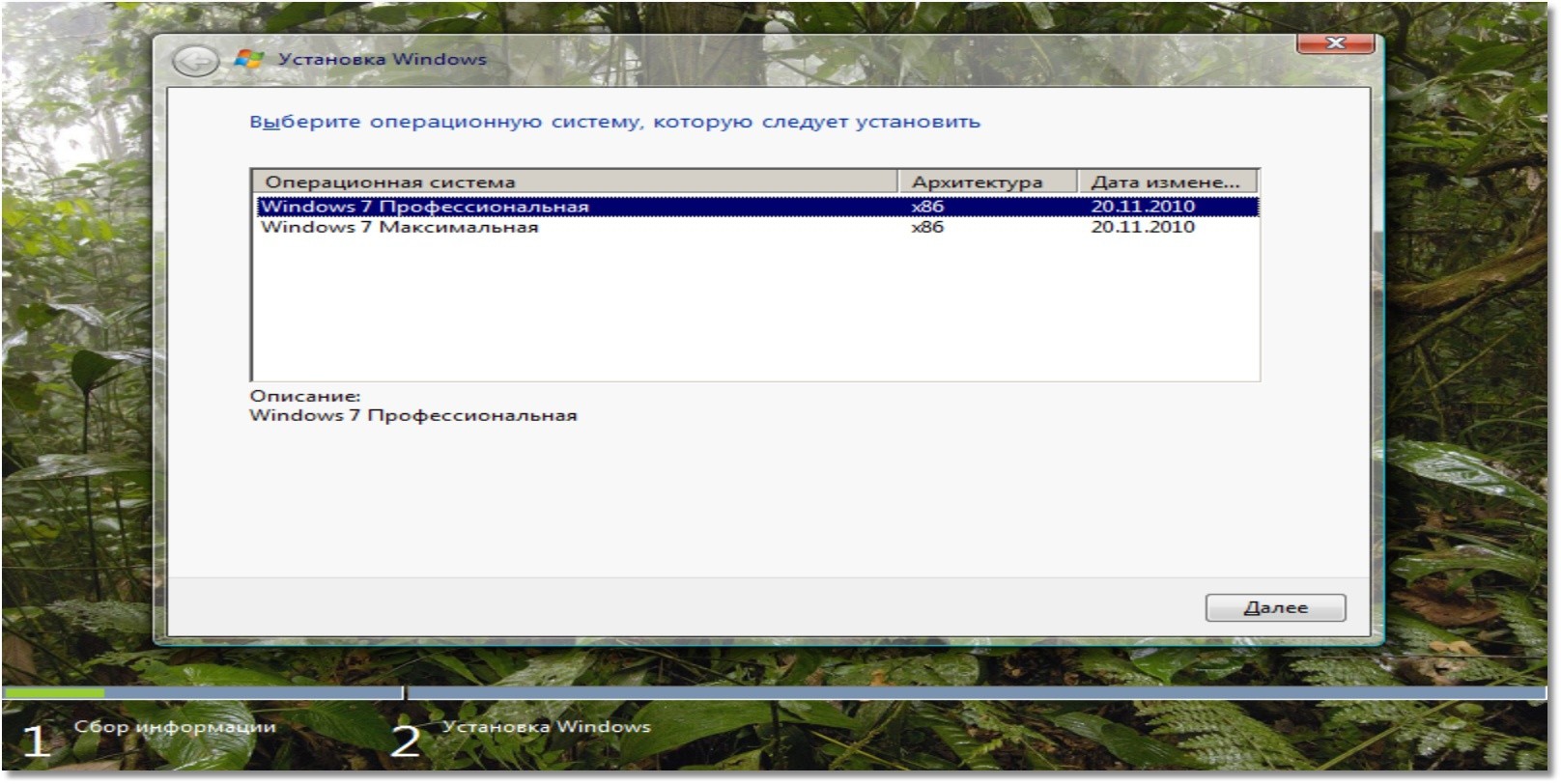The width and height of the screenshot is (1561, 784).
Task: Click the Windows flag logo icon
Action: pyautogui.click(x=248, y=59)
